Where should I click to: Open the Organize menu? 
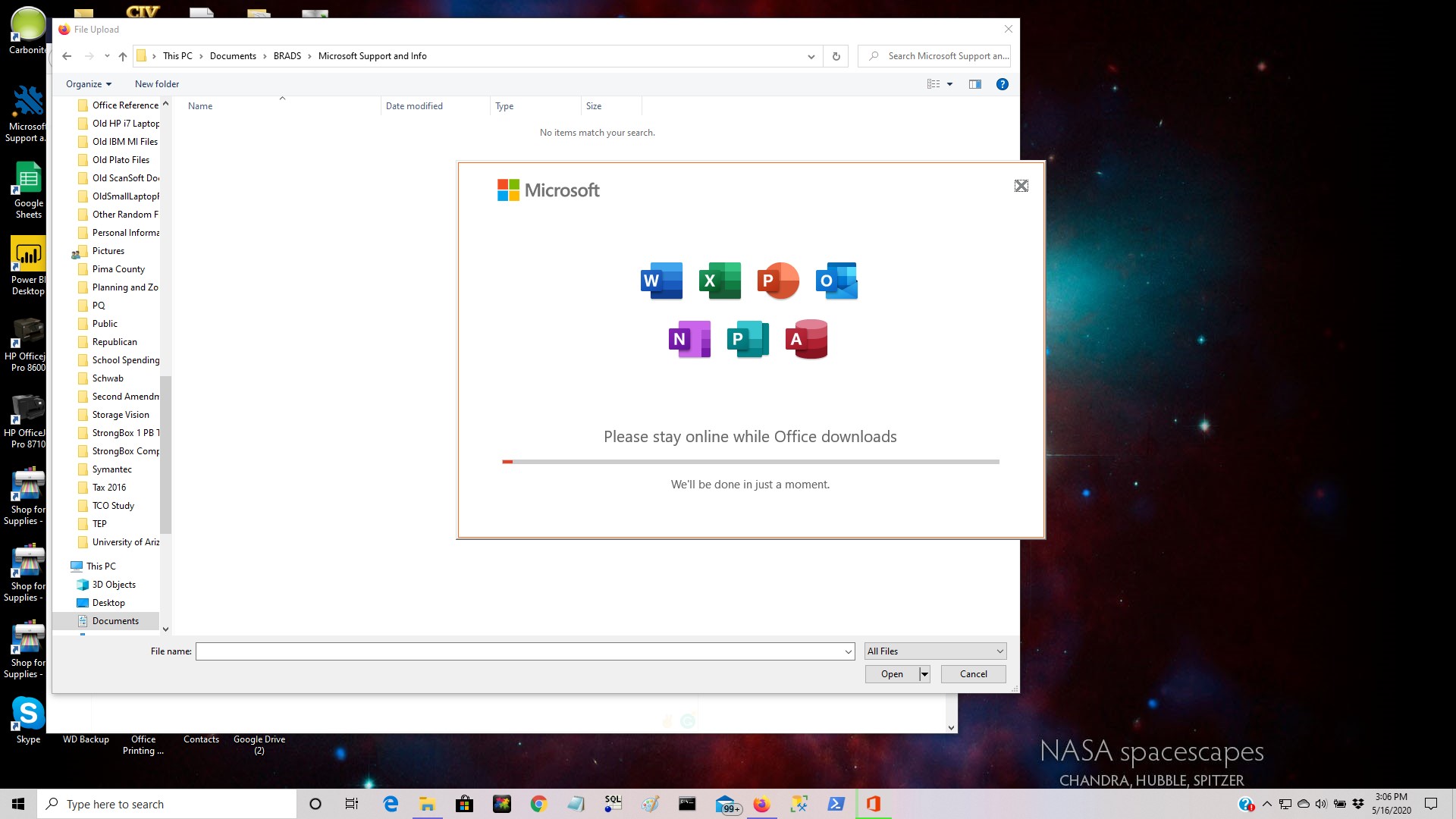(x=89, y=84)
